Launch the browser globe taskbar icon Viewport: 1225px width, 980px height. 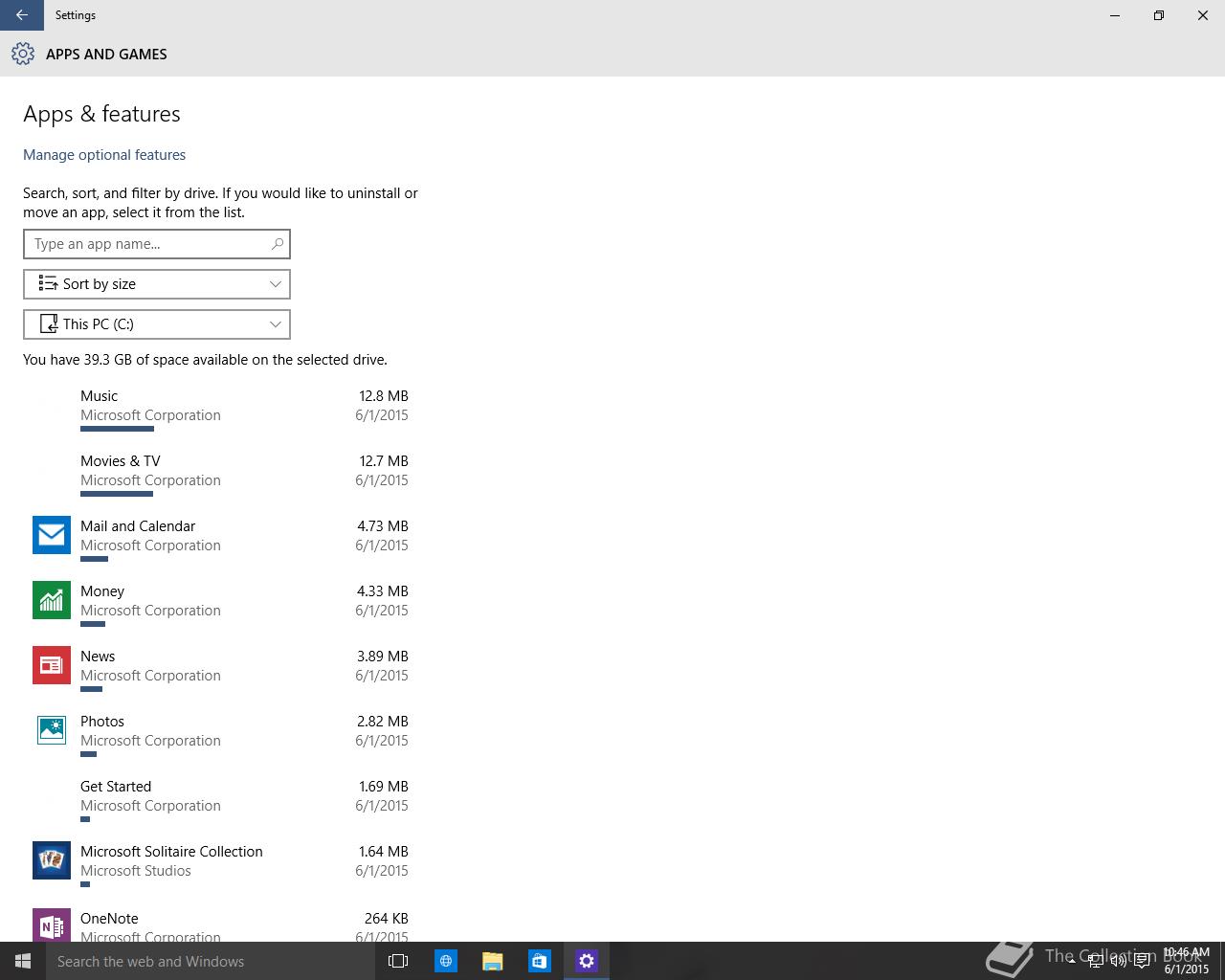click(x=446, y=961)
